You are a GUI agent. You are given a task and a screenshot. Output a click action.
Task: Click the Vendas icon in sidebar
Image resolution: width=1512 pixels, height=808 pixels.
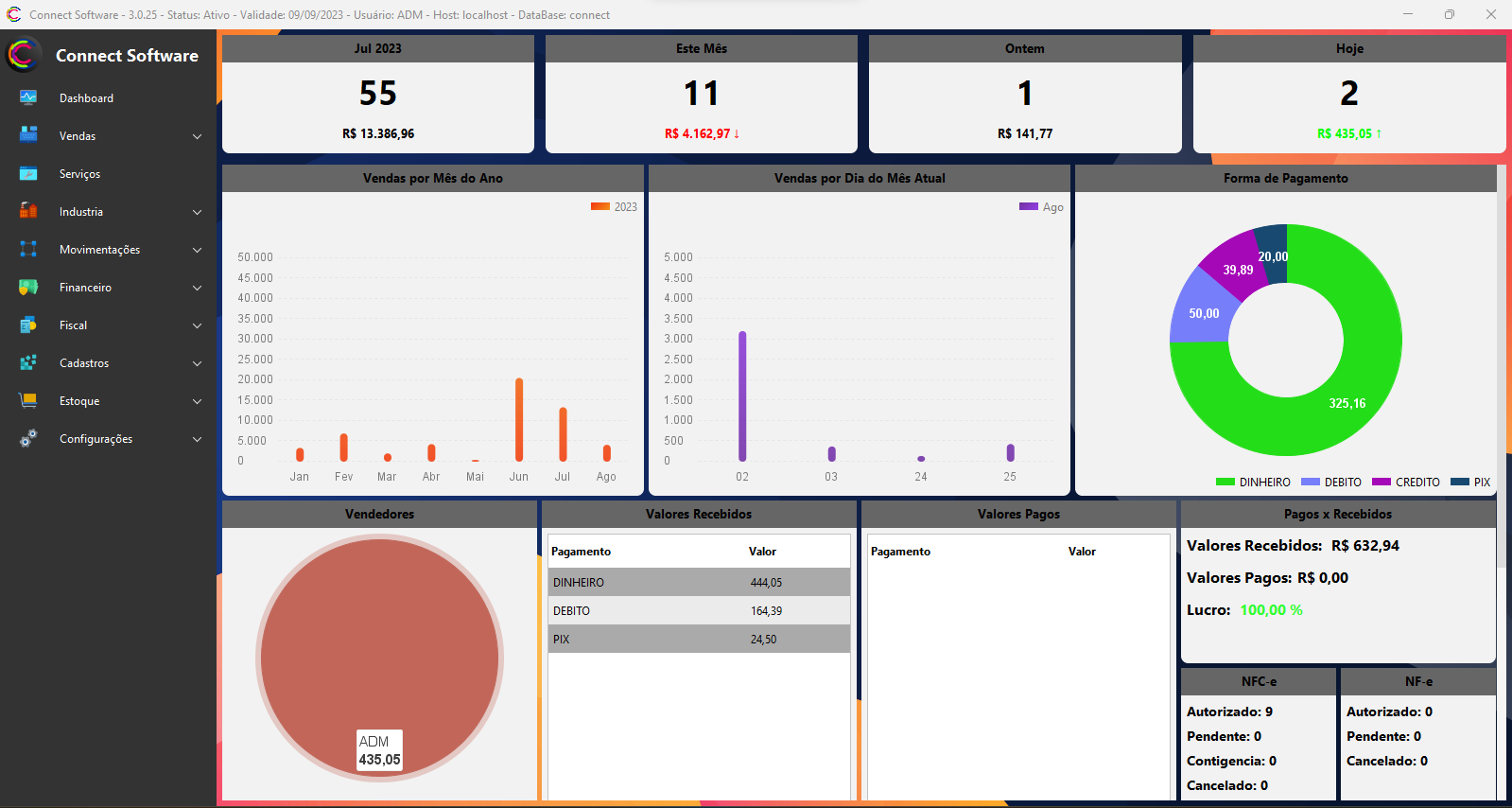pyautogui.click(x=28, y=135)
